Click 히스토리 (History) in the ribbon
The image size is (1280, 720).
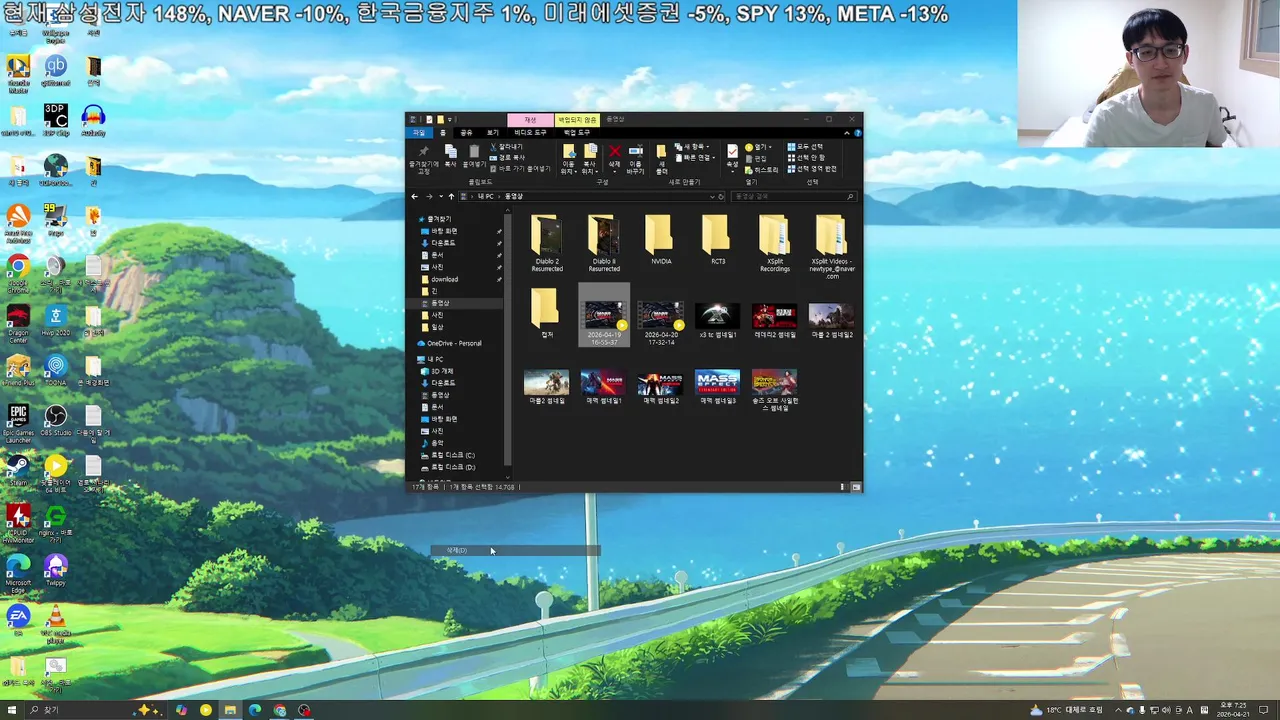pyautogui.click(x=761, y=169)
